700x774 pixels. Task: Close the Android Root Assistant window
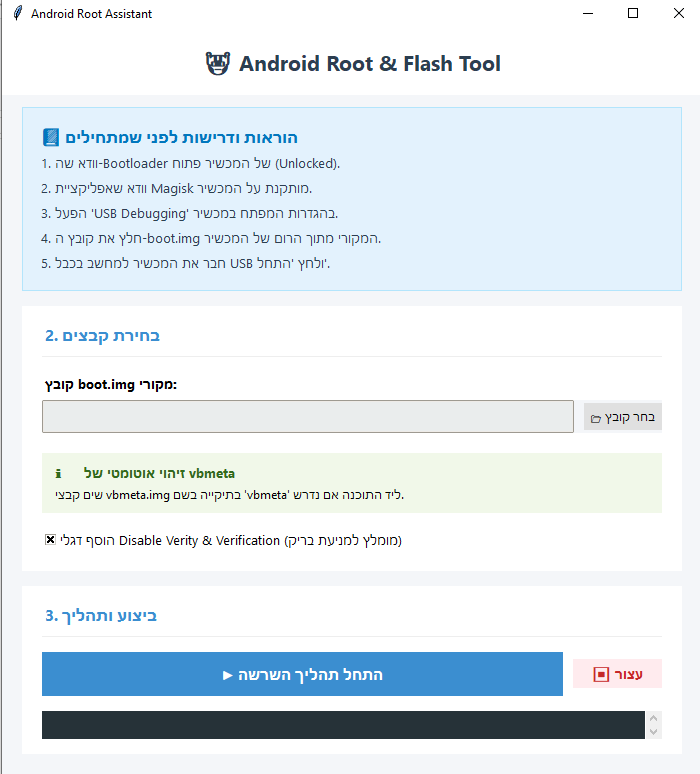[x=678, y=14]
